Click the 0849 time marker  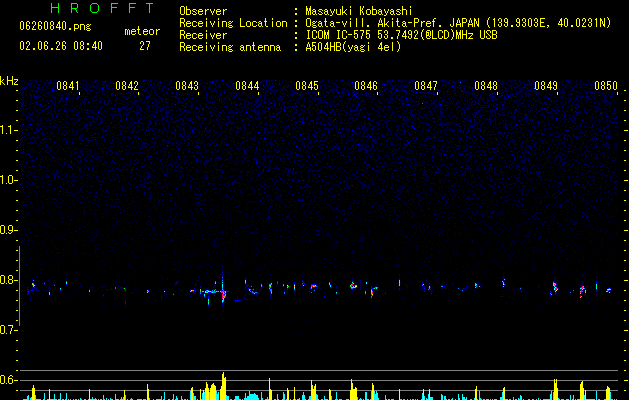click(x=546, y=86)
